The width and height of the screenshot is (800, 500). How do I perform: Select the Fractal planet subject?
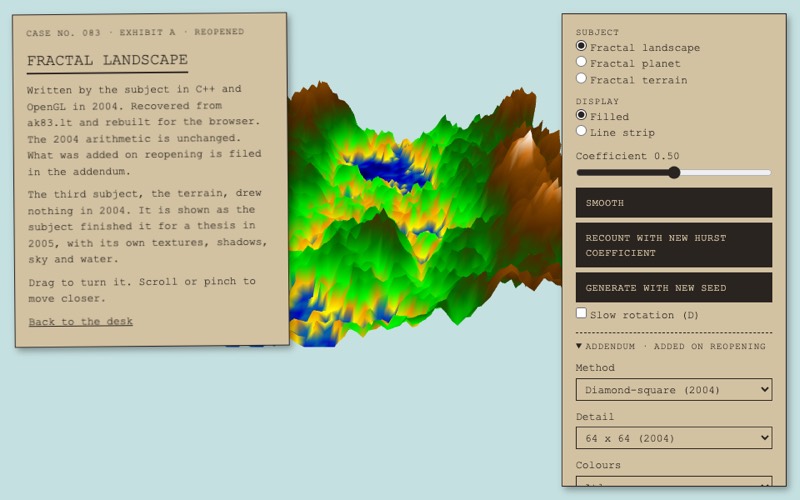click(581, 62)
